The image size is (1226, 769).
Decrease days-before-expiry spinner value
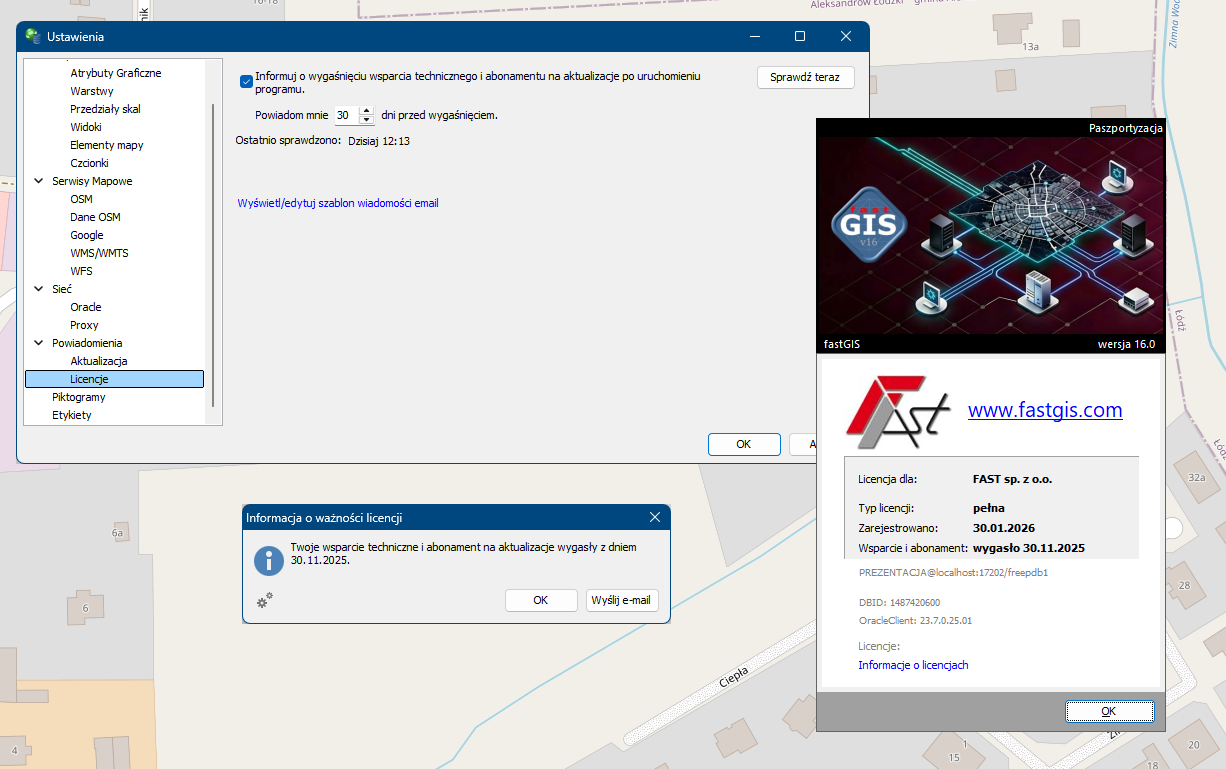[x=366, y=120]
